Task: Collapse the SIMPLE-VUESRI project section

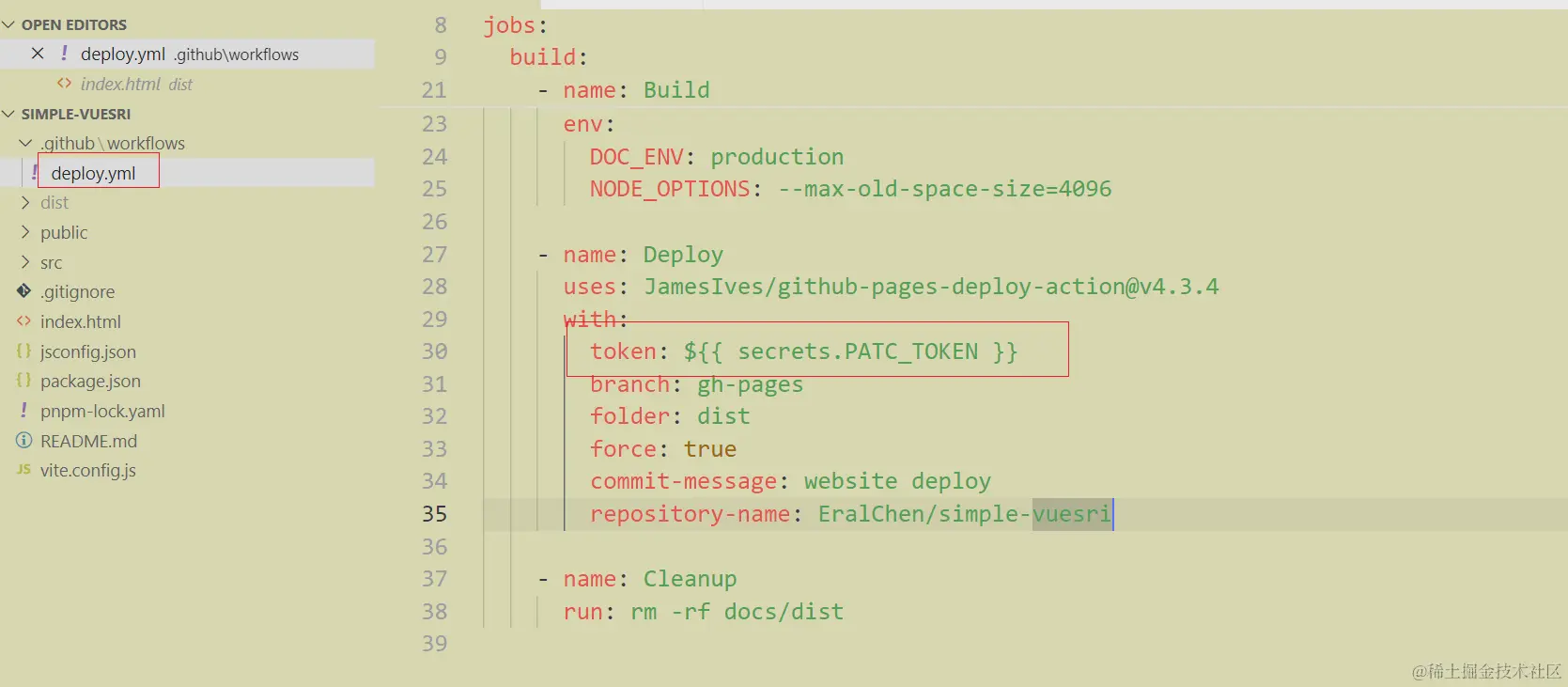Action: coord(8,114)
